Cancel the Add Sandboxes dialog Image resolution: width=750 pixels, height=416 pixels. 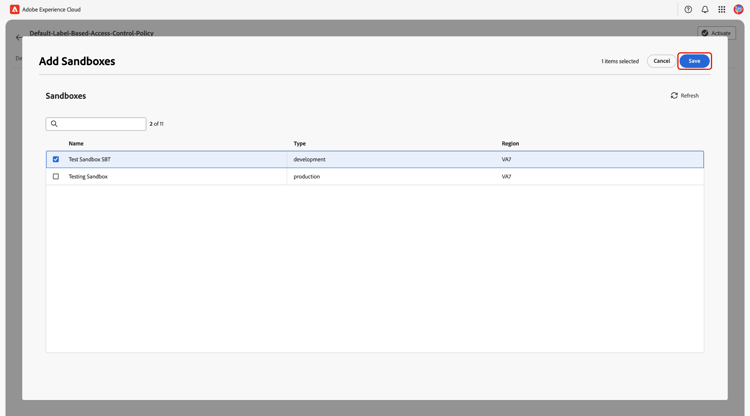(x=662, y=61)
